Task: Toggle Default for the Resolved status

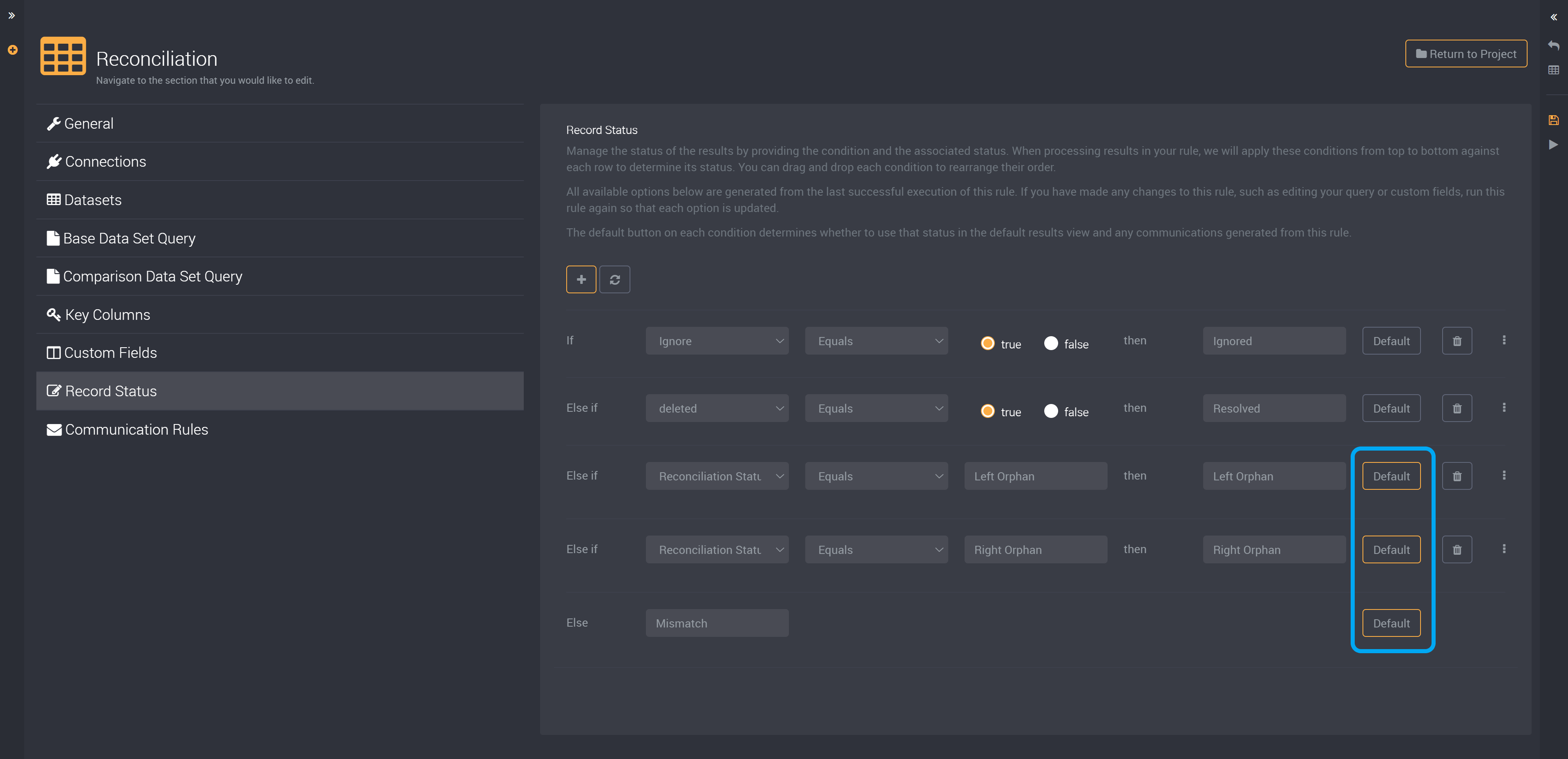Action: coord(1391,409)
